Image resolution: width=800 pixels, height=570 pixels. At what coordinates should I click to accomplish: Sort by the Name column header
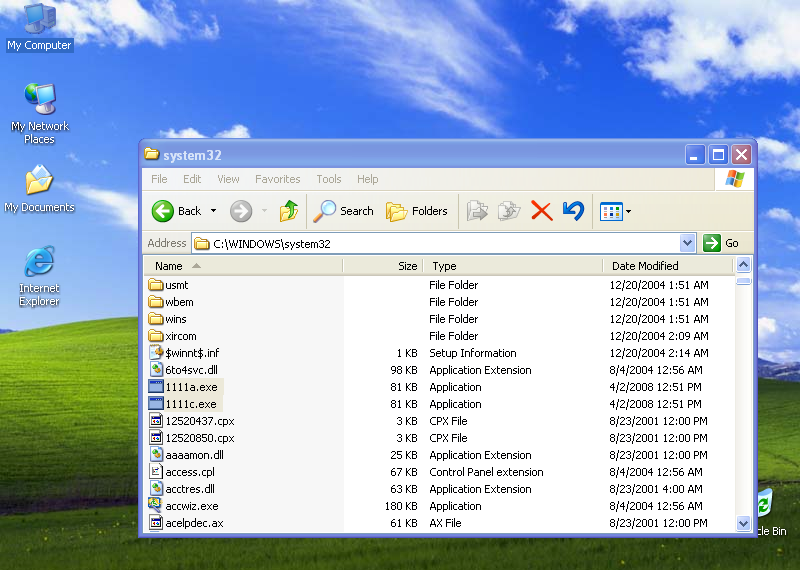pos(243,266)
